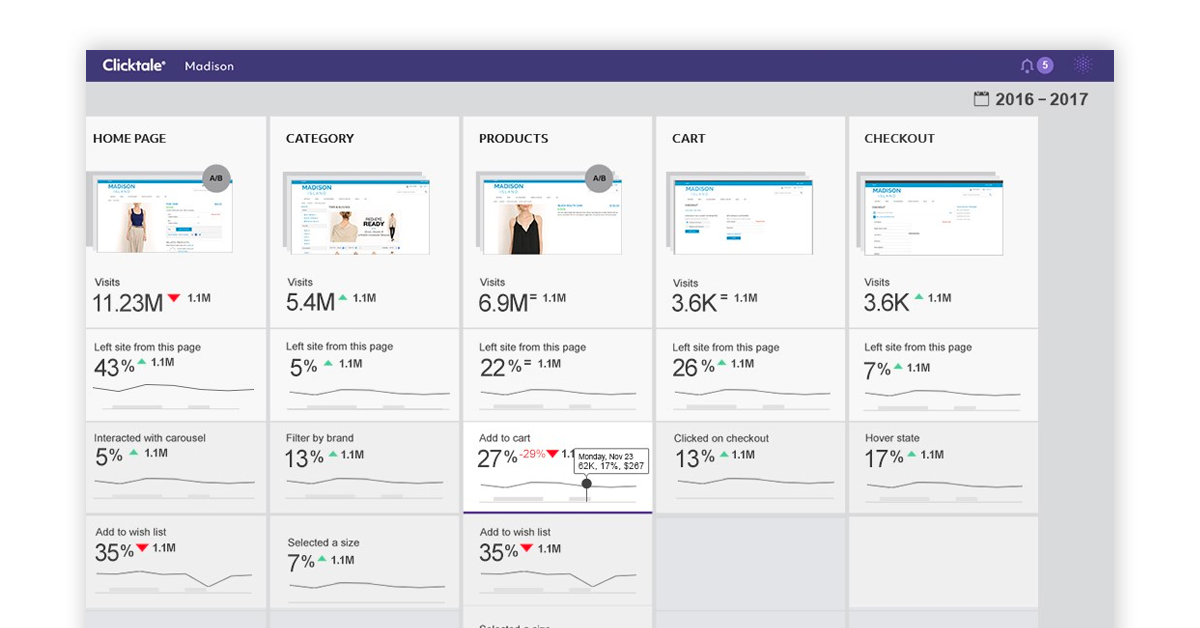Open the 'Interacted with carousel' metric card
This screenshot has width=1200, height=628.
pyautogui.click(x=176, y=468)
